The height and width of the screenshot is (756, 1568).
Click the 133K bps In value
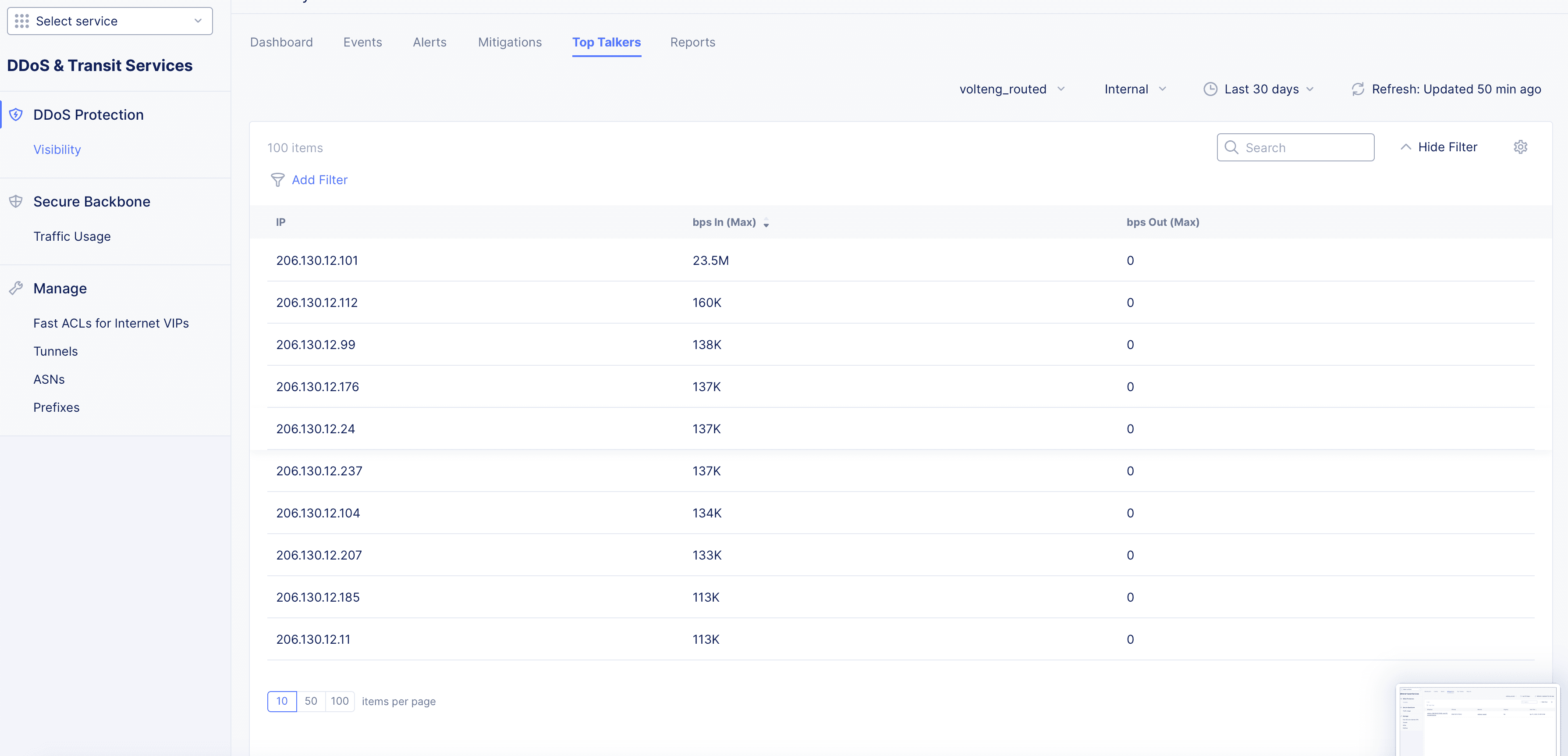pyautogui.click(x=707, y=555)
